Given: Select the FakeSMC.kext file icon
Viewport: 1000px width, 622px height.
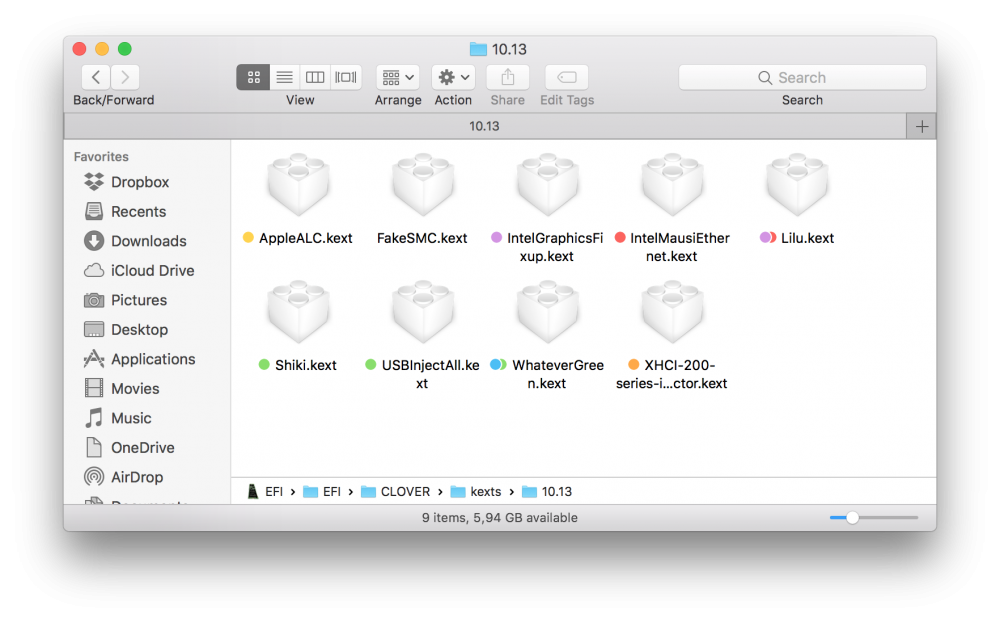Looking at the screenshot, I should pyautogui.click(x=423, y=185).
